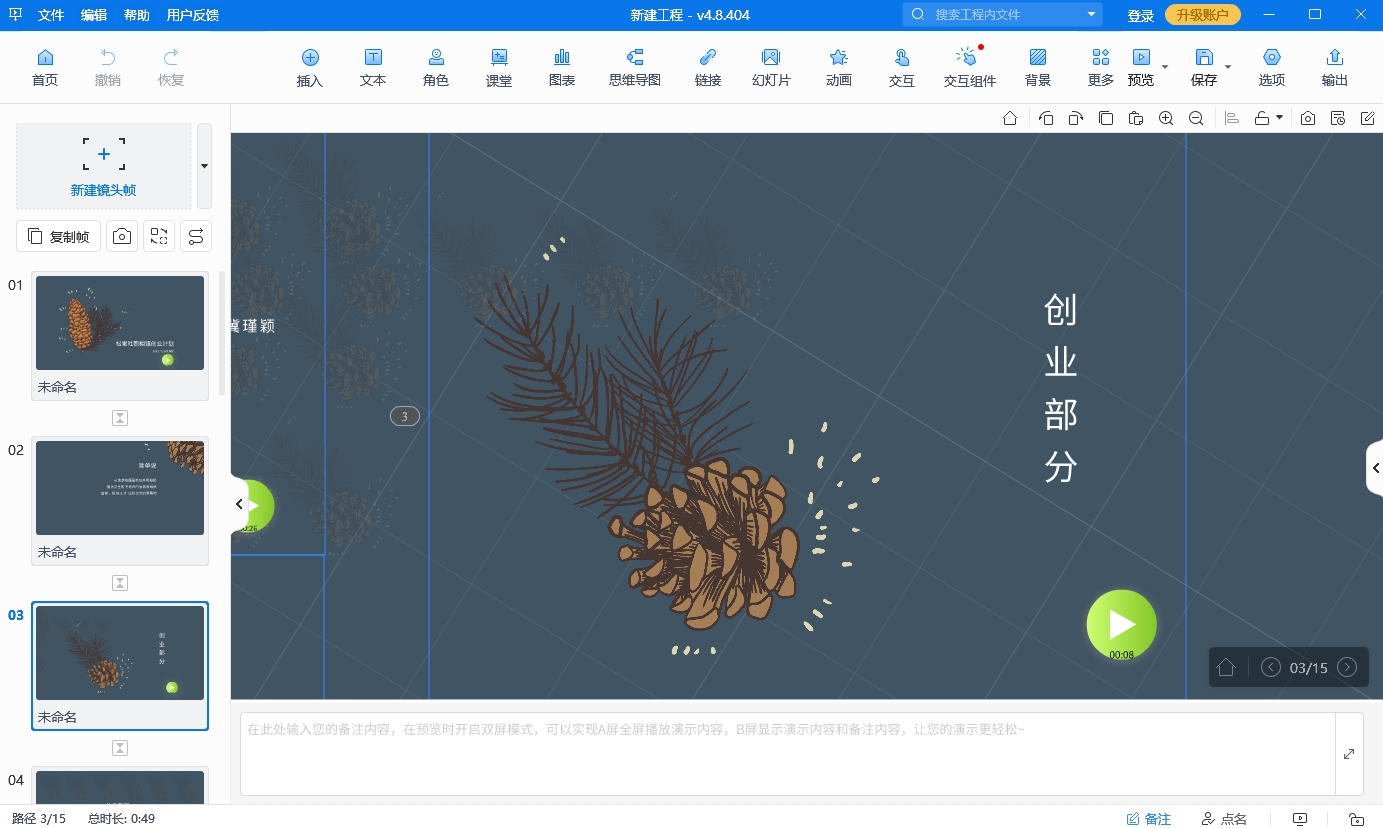Screen dimensions: 1383x828
Task: Go to the next frame in navigator
Action: [1347, 667]
